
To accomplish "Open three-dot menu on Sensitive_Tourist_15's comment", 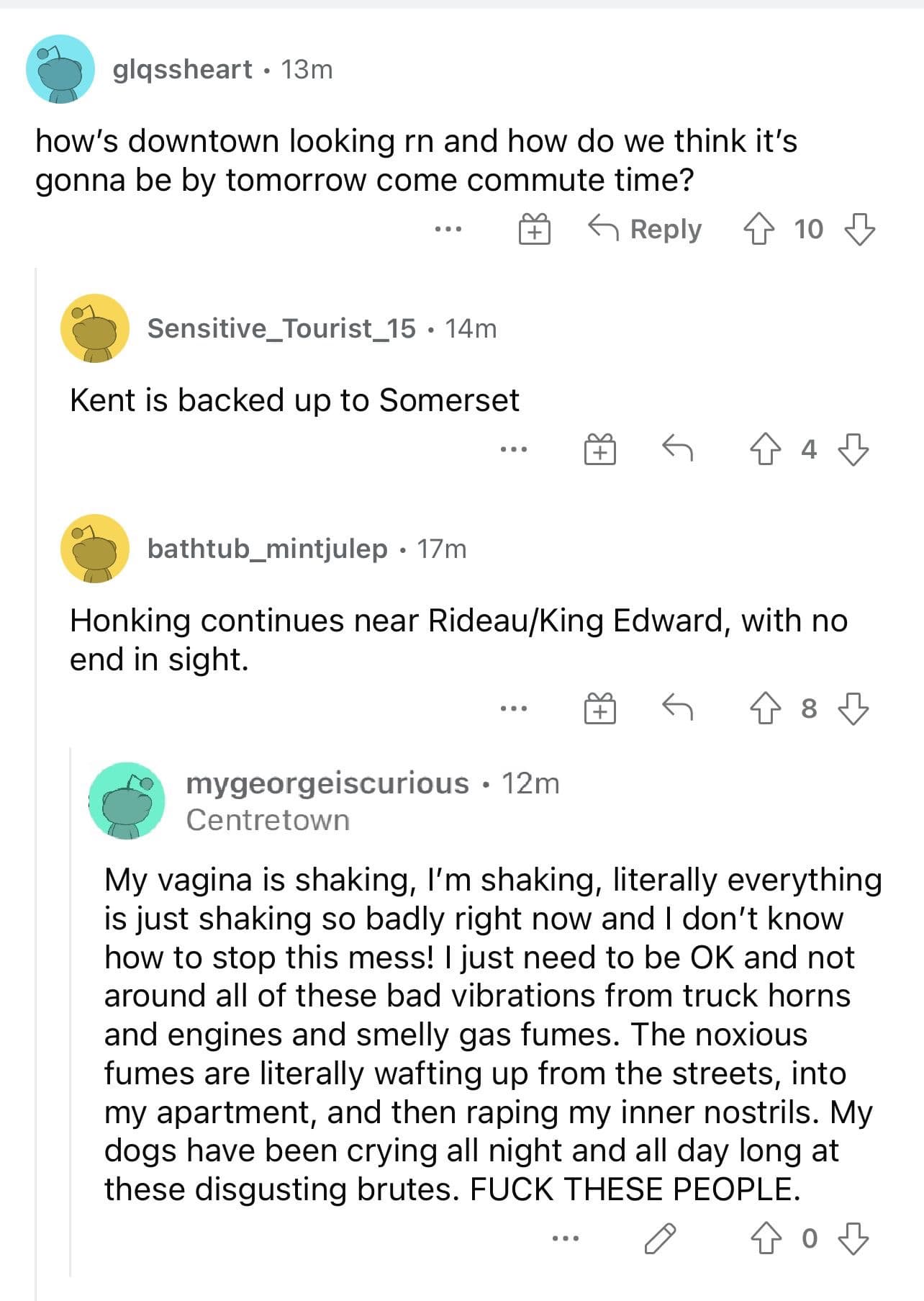I will point(514,449).
